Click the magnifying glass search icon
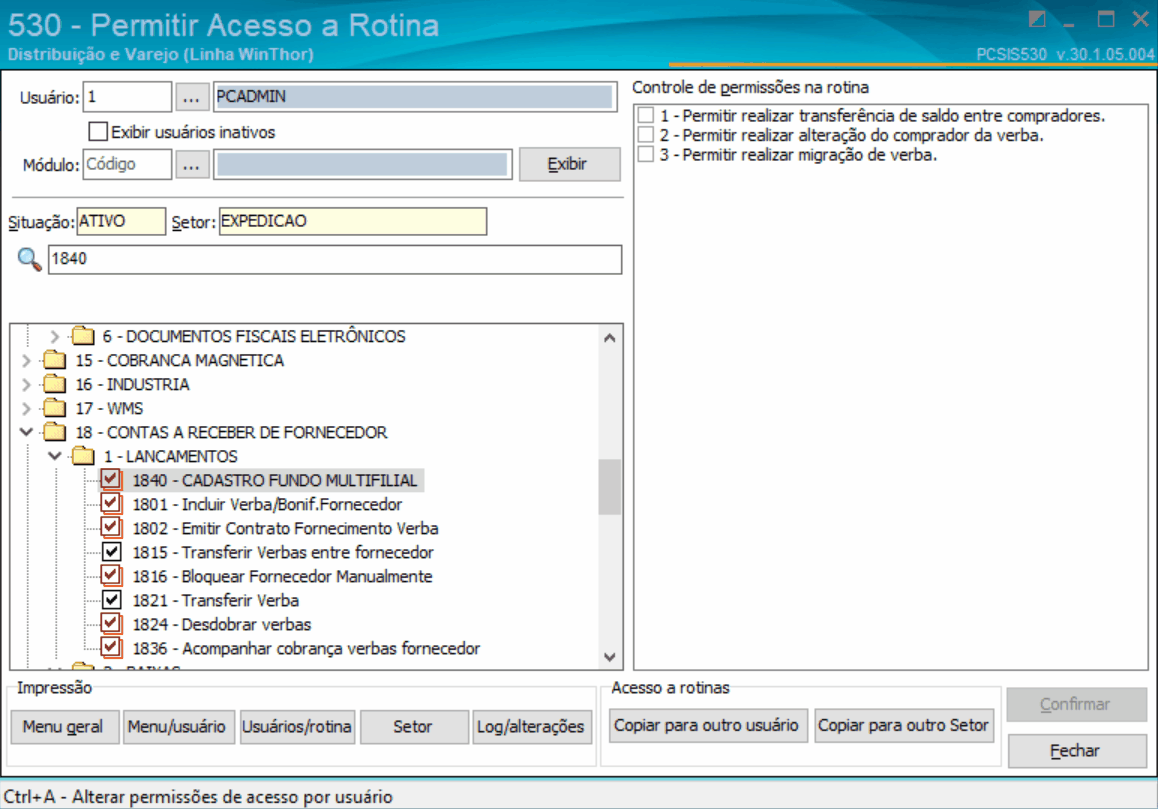The width and height of the screenshot is (1158, 809). 29,259
